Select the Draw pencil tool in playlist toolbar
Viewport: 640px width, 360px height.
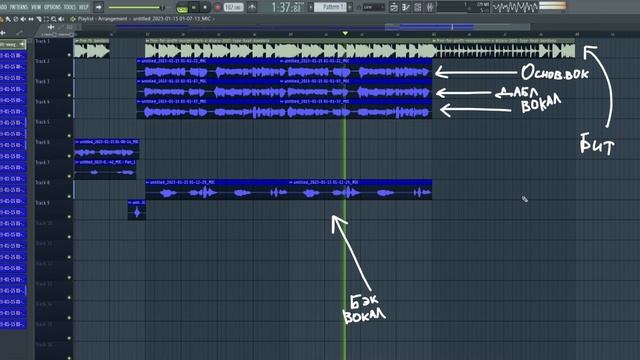click(2, 19)
